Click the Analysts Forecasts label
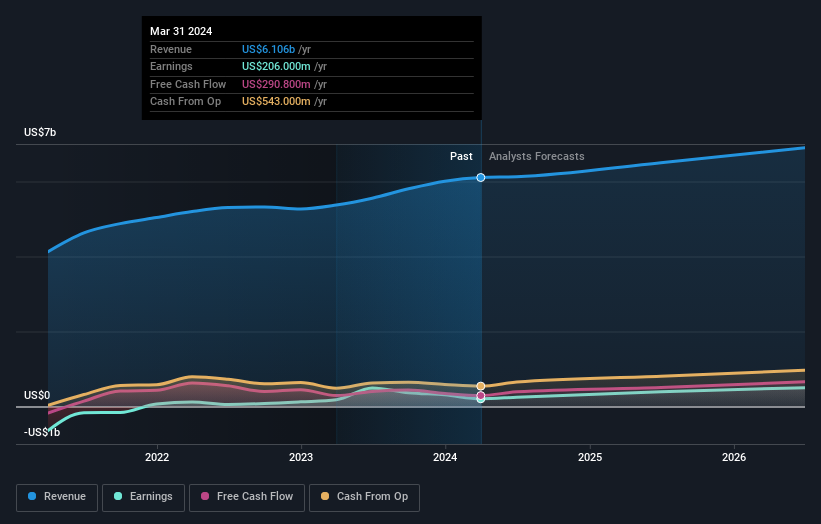 click(x=537, y=156)
